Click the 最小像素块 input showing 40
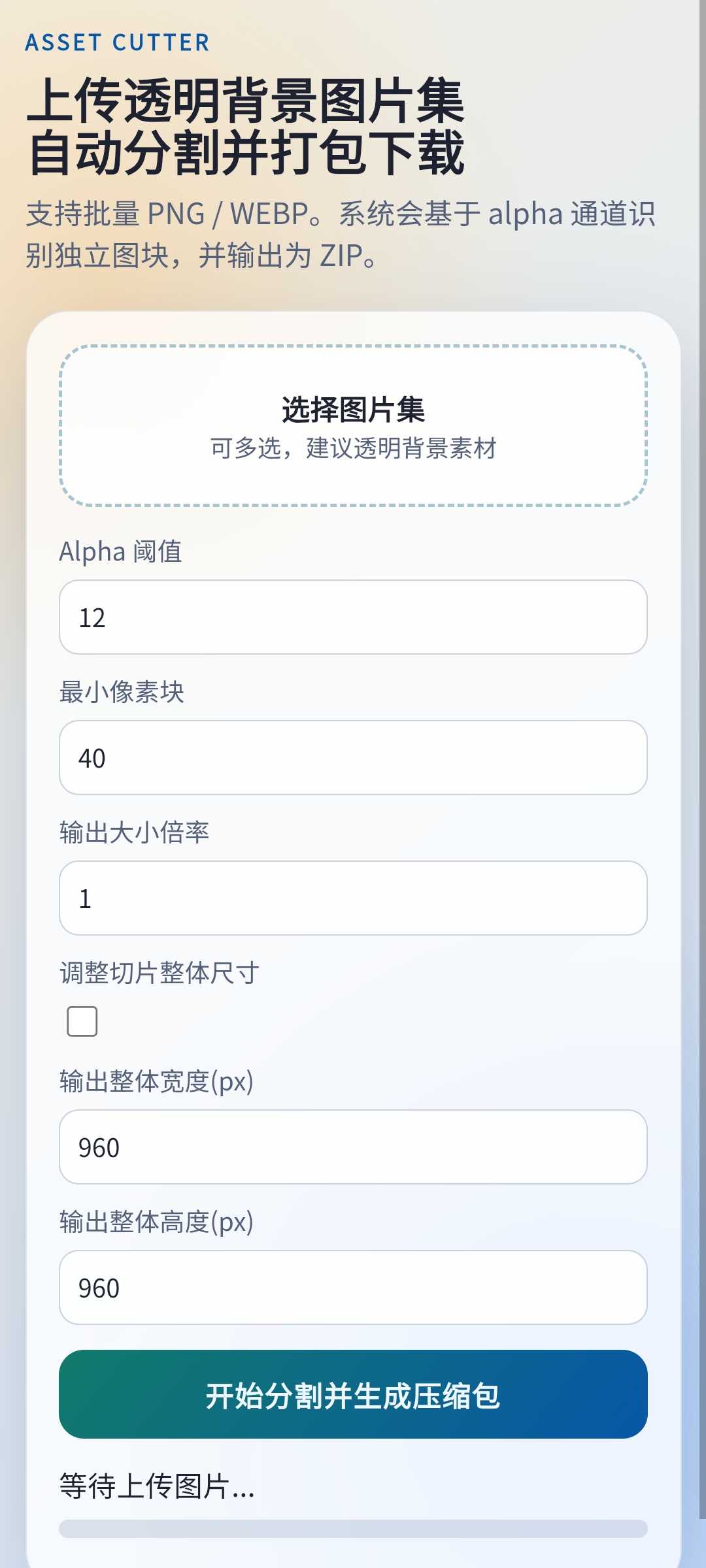Screen dimensions: 706x1568 point(353,758)
